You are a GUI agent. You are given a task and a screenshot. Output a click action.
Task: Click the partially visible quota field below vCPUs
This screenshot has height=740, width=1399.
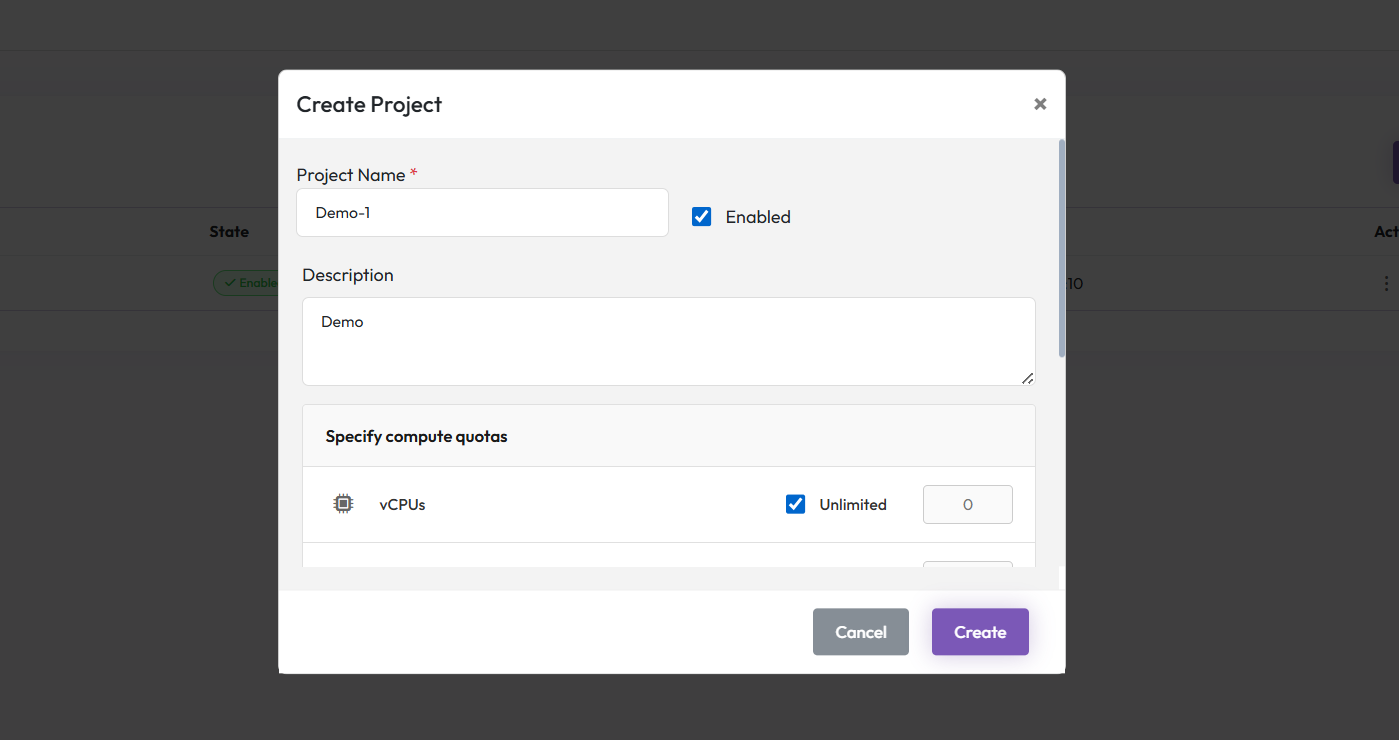pyautogui.click(x=967, y=565)
